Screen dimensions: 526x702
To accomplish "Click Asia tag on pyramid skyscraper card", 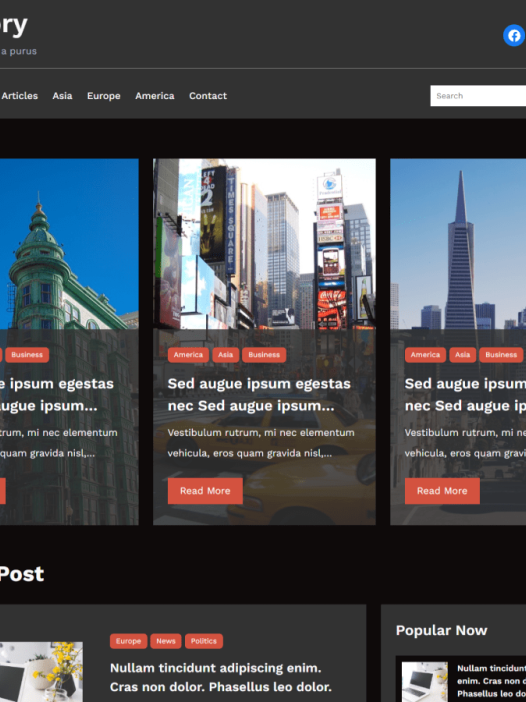I will [x=462, y=355].
